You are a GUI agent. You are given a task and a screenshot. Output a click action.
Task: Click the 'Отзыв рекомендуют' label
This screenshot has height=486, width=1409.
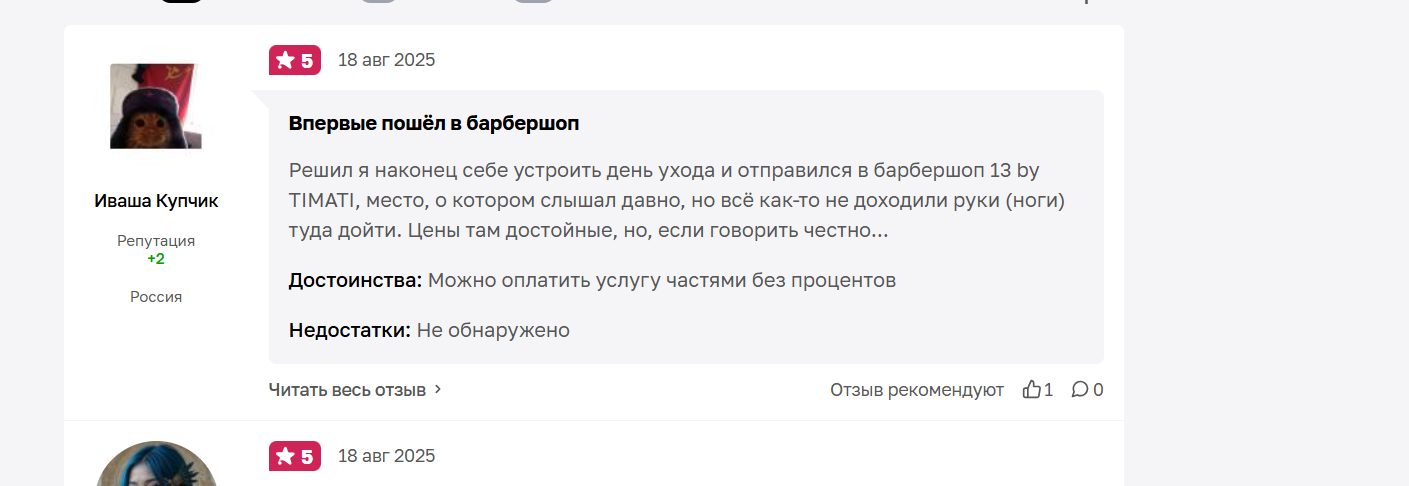[x=917, y=390]
